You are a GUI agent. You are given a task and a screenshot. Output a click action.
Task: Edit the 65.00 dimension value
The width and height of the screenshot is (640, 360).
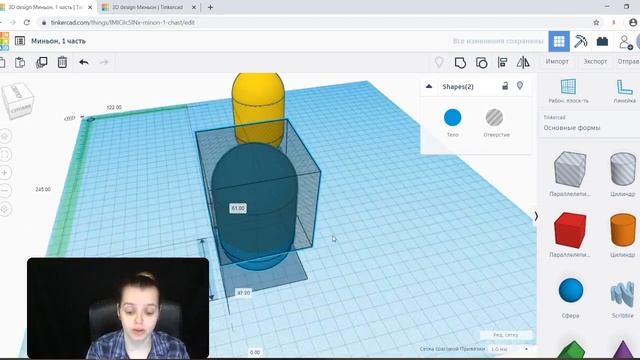pos(238,208)
